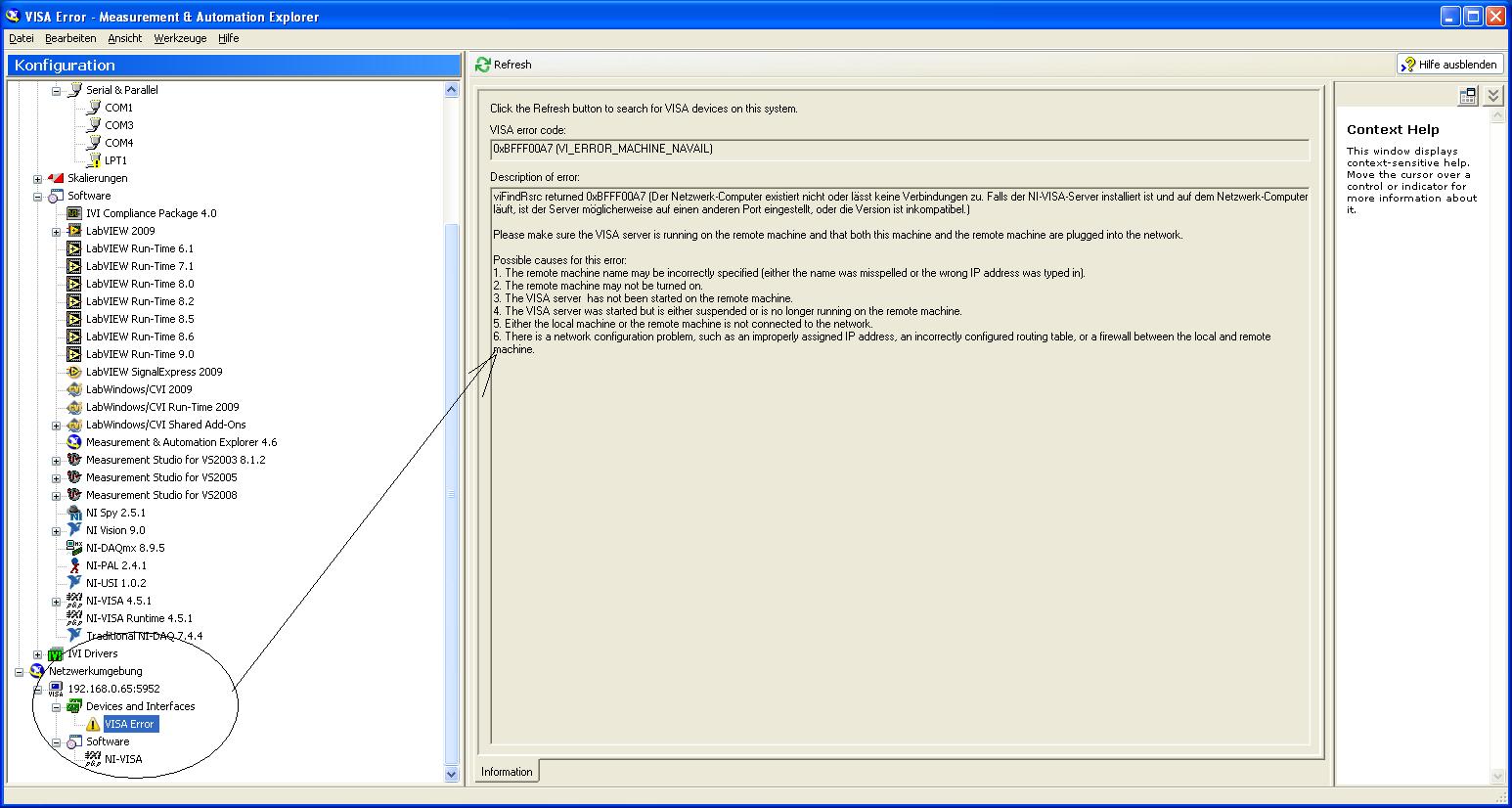Expand Measurement Studio for VS2008

56,496
